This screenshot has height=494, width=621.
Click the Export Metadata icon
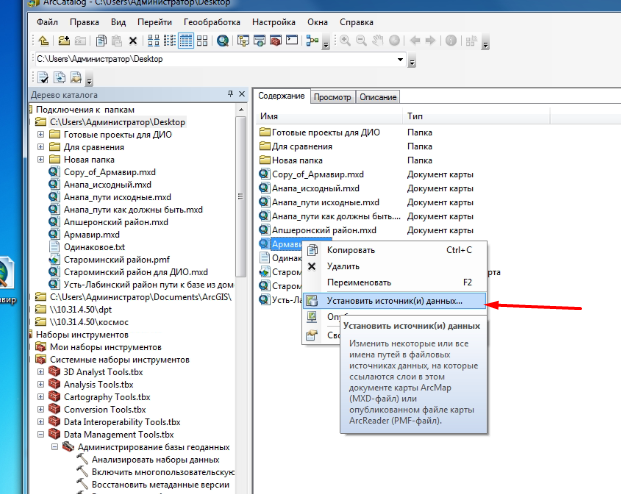tap(59, 77)
